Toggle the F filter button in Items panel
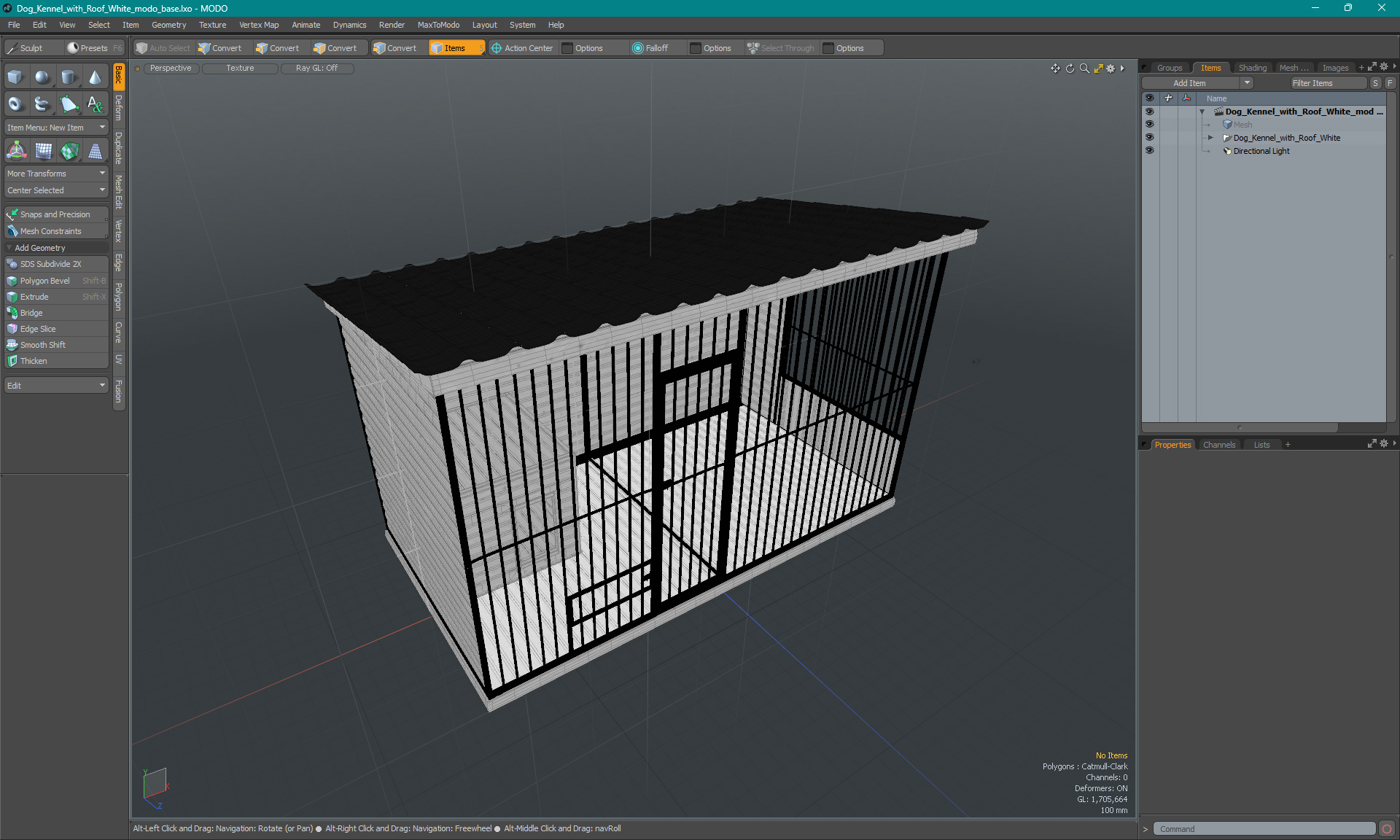The width and height of the screenshot is (1400, 840). (x=1390, y=83)
